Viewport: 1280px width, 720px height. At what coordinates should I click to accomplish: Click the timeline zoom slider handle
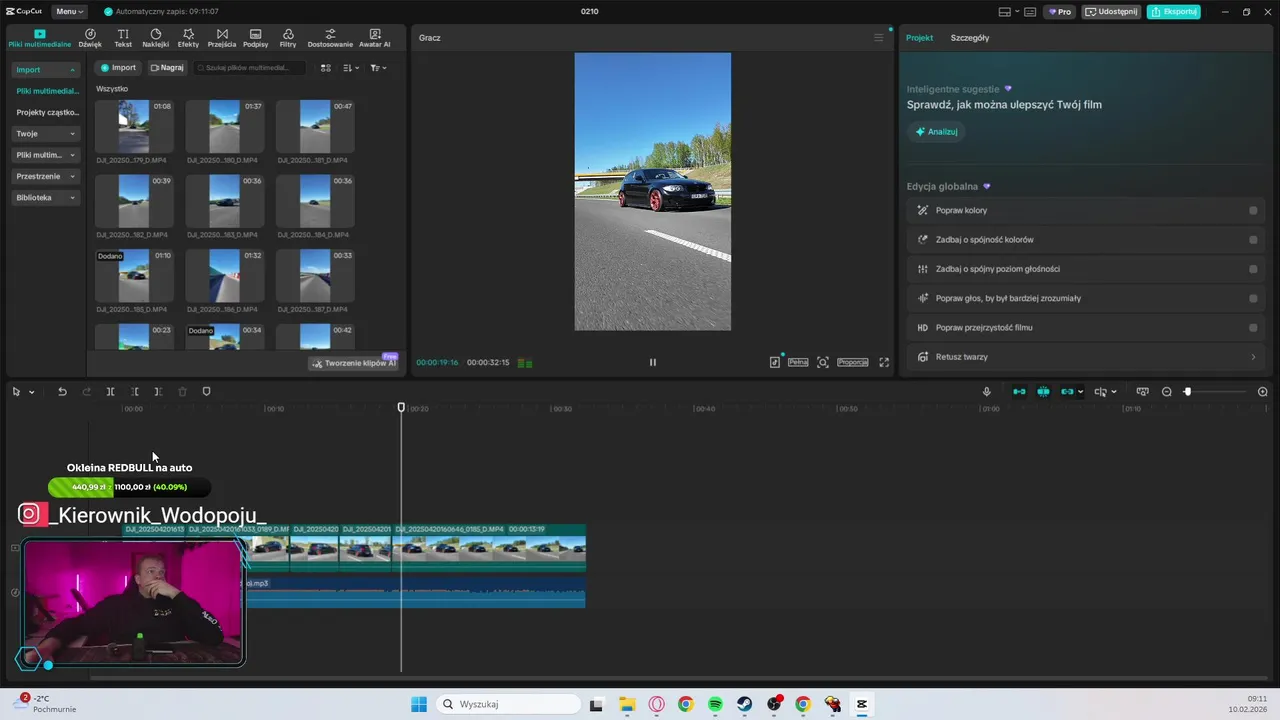pyautogui.click(x=1187, y=392)
